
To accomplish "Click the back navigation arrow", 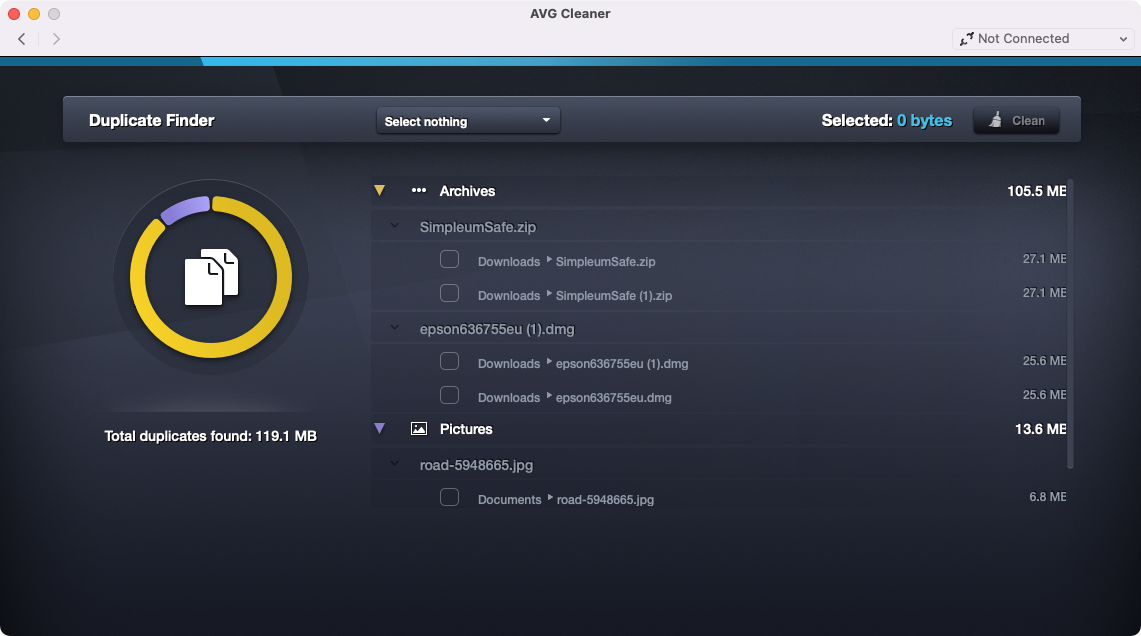I will pyautogui.click(x=22, y=39).
